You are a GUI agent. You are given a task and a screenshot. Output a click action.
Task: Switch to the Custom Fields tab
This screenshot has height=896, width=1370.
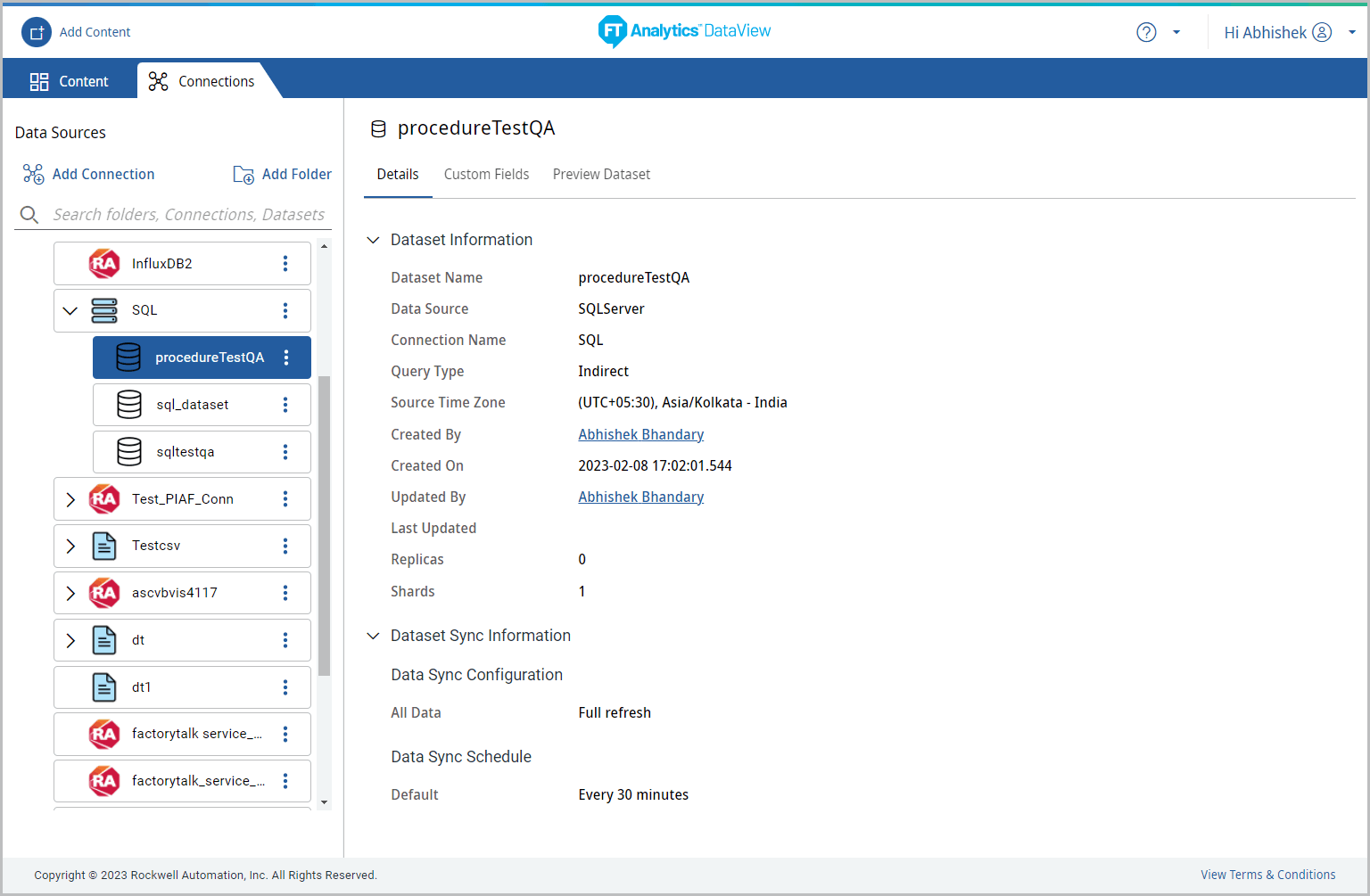point(486,174)
